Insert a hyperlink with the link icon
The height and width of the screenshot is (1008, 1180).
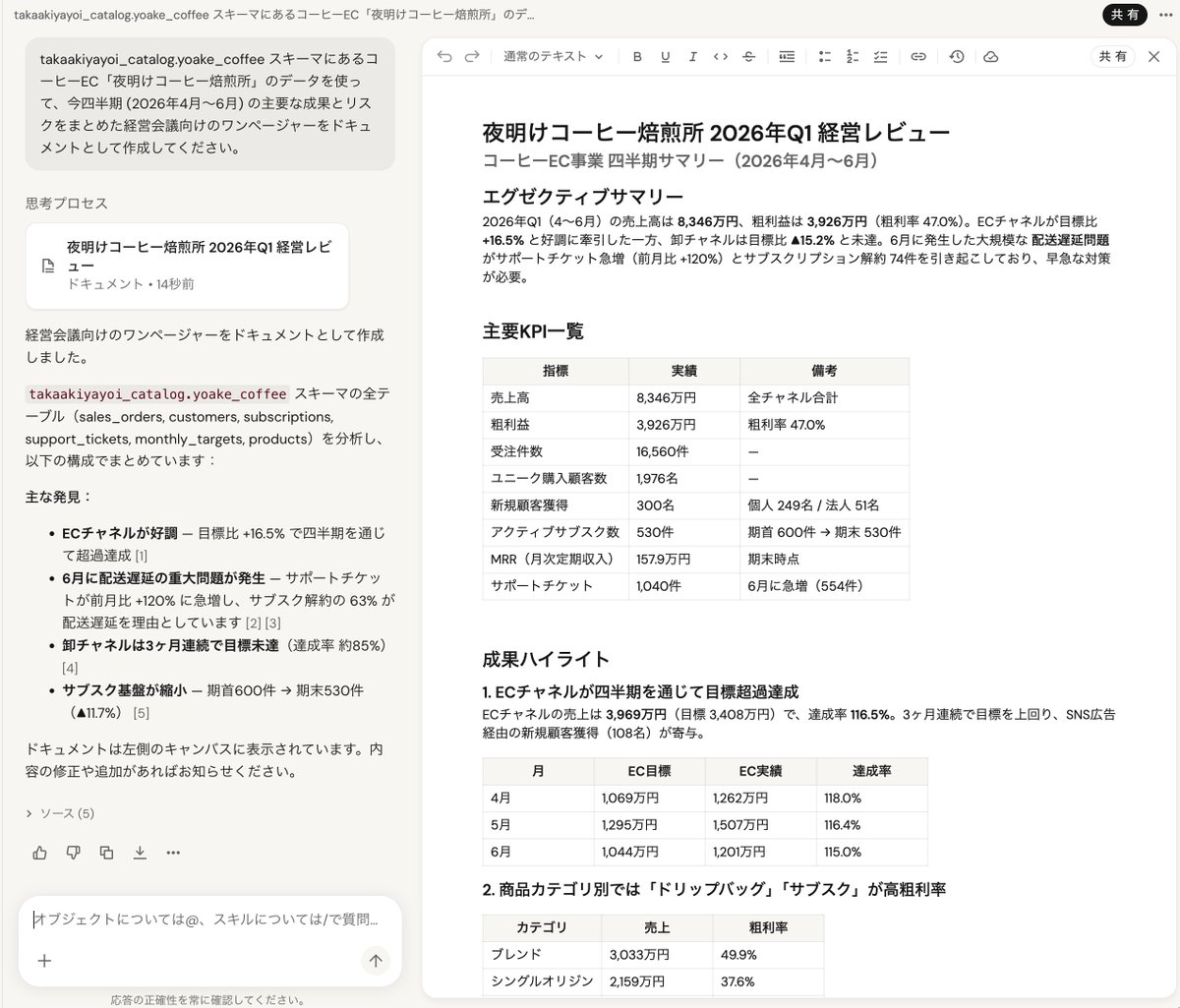[918, 57]
